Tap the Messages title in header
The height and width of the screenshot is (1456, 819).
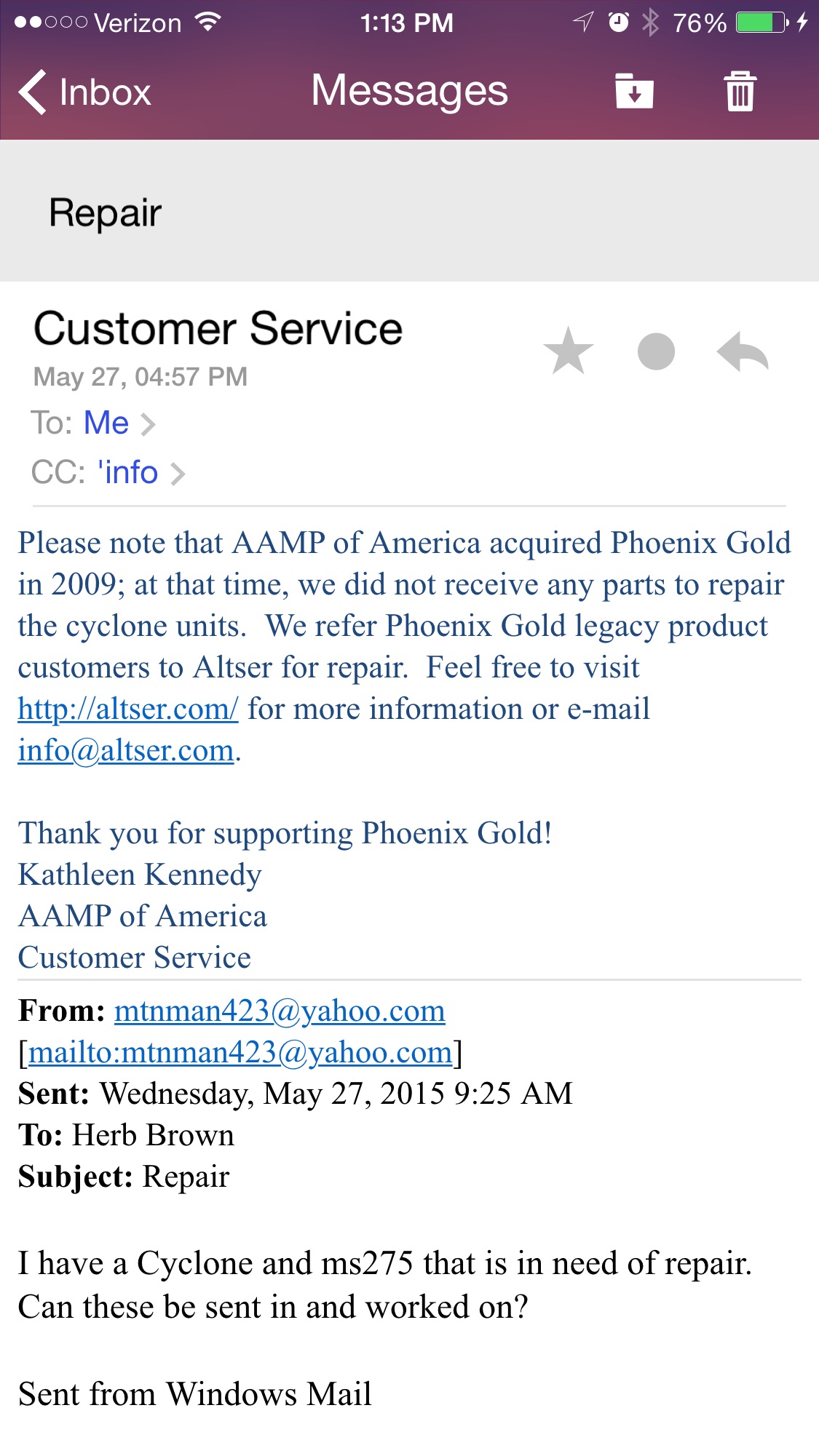coord(409,91)
